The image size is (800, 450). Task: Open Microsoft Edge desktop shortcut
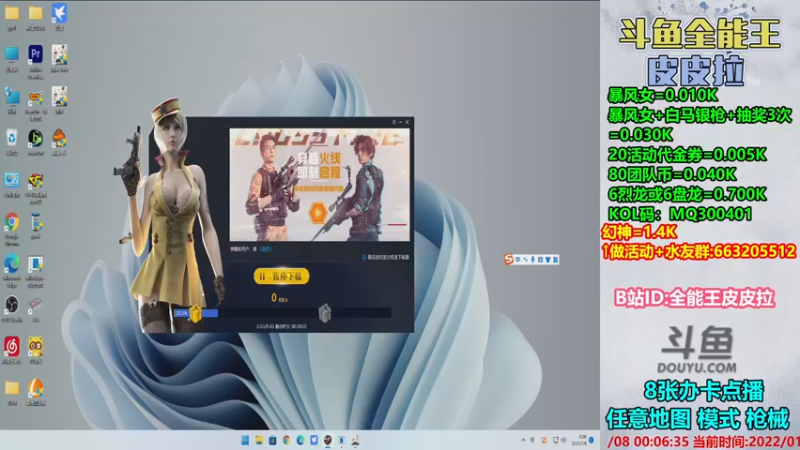point(12,264)
